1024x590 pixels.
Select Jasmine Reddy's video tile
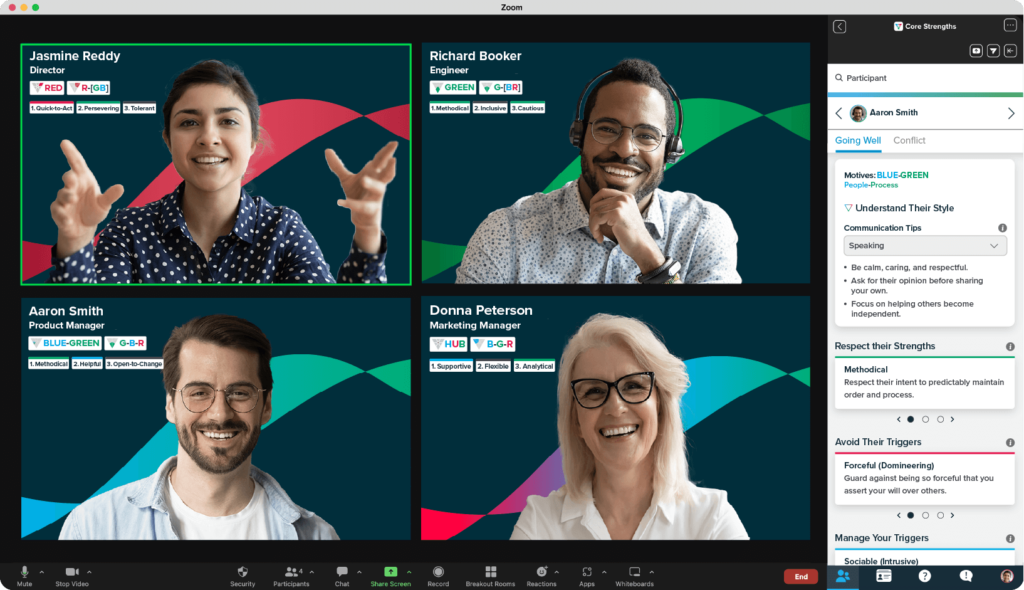click(216, 164)
